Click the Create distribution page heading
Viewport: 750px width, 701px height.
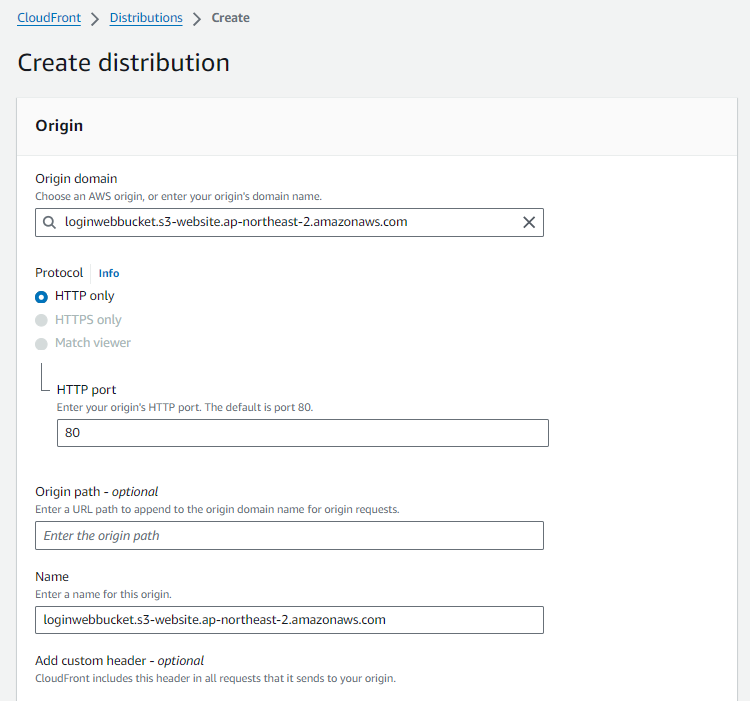124,63
